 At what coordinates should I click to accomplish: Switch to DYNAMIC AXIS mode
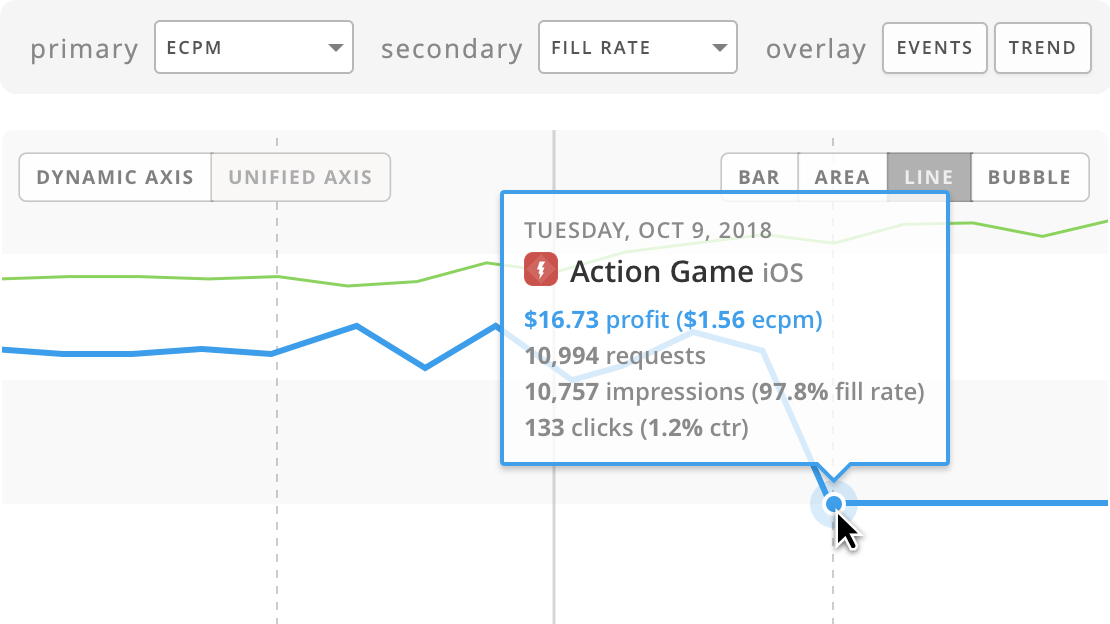pyautogui.click(x=115, y=178)
